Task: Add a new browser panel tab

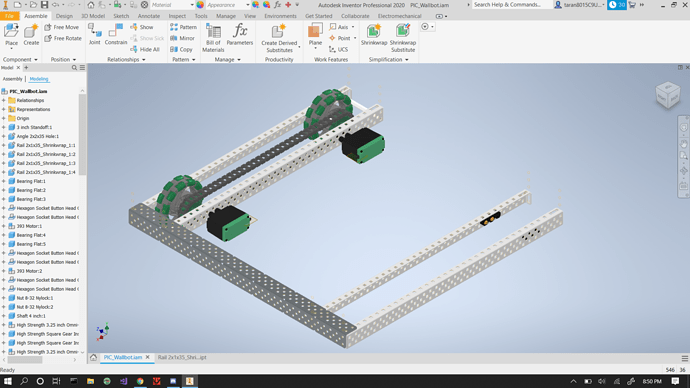Action: [x=26, y=68]
